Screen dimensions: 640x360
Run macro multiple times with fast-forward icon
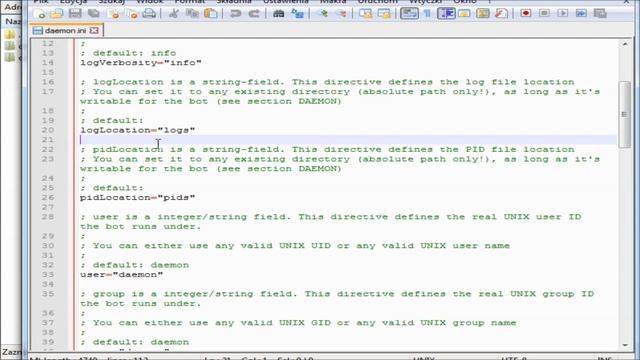click(581, 13)
